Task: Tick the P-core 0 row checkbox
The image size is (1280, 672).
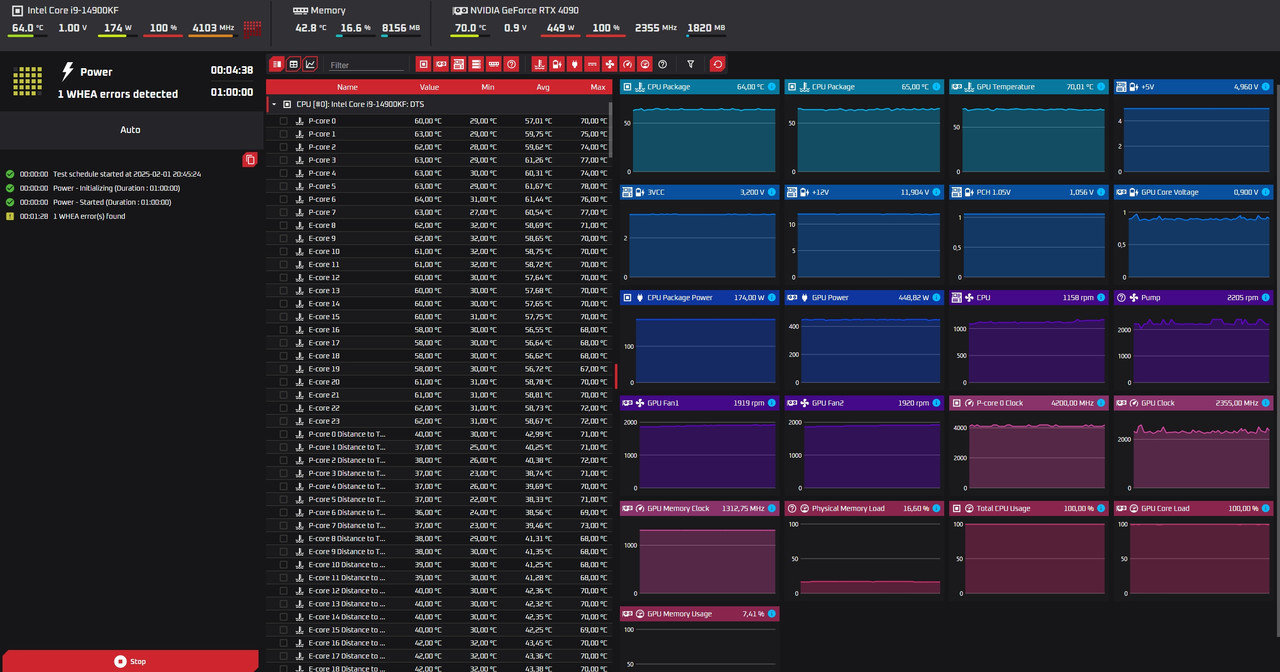Action: 284,121
